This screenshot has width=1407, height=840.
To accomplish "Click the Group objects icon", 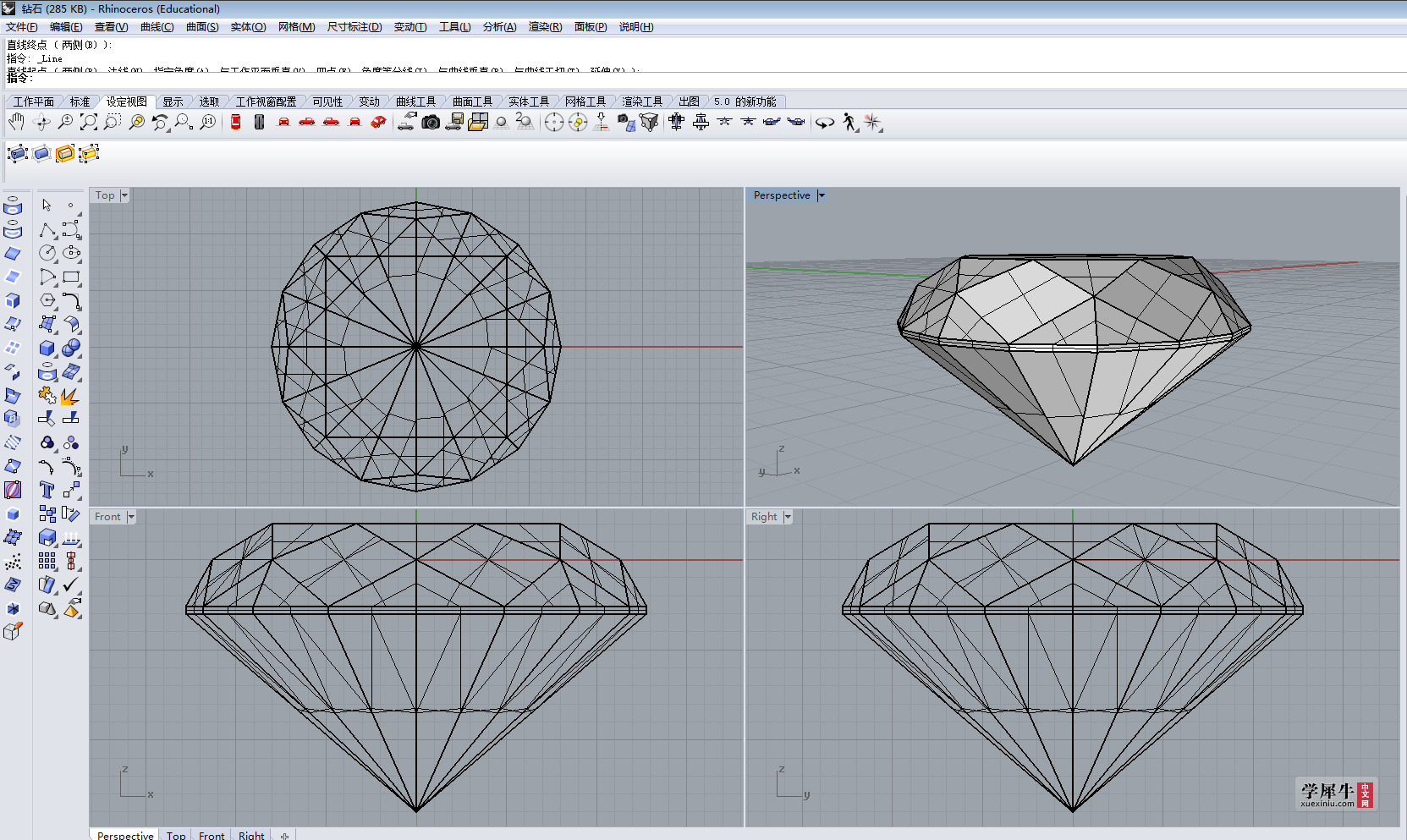I will pyautogui.click(x=47, y=442).
